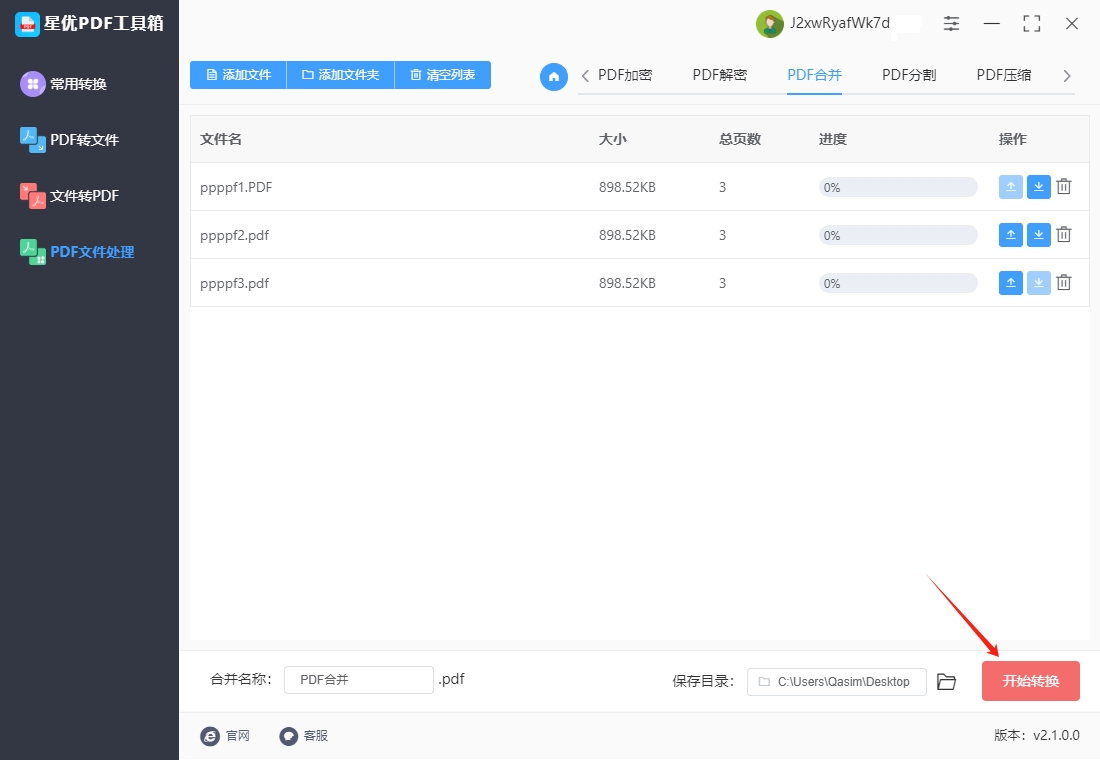Show more tabs with the right chevron
The width and height of the screenshot is (1100, 760).
point(1067,76)
